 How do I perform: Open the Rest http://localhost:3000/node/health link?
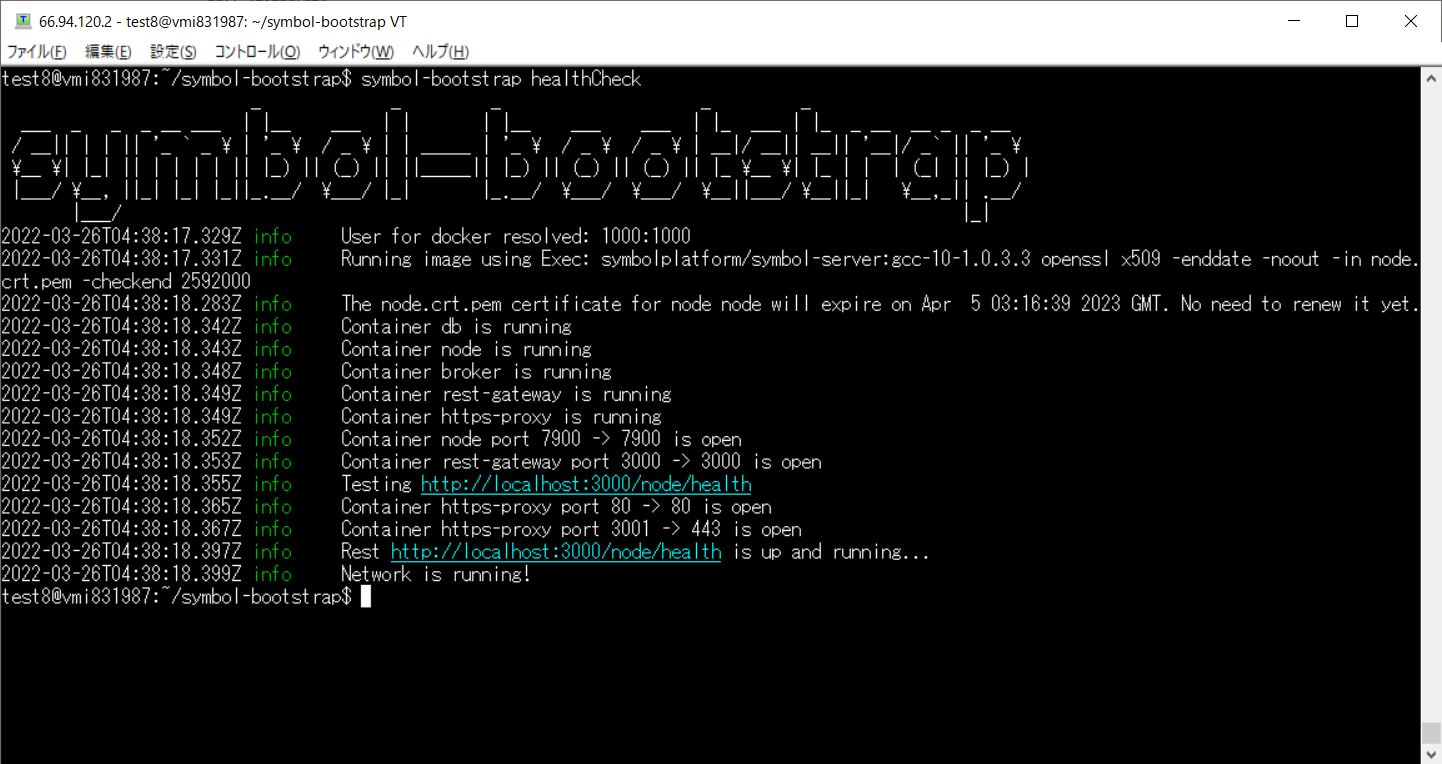tap(556, 552)
